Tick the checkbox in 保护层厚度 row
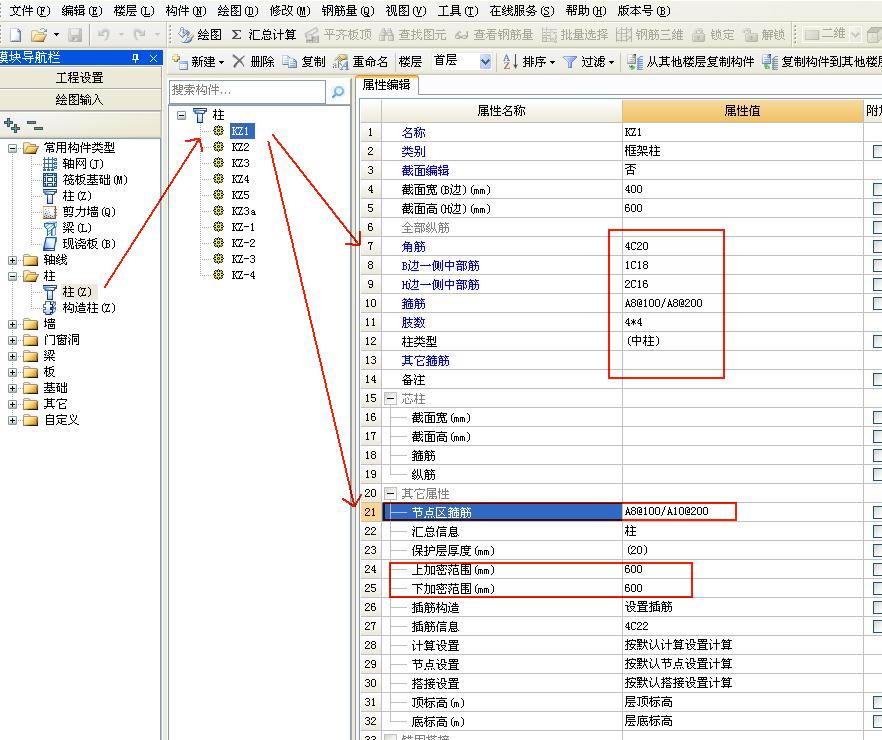 pos(877,551)
